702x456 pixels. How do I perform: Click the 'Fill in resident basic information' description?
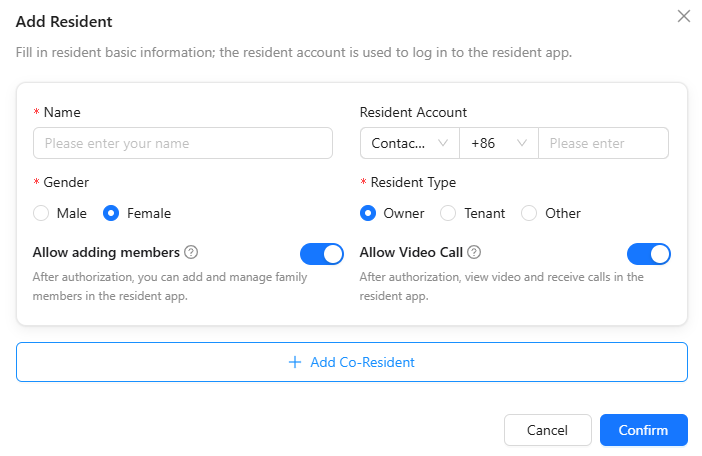pos(294,53)
